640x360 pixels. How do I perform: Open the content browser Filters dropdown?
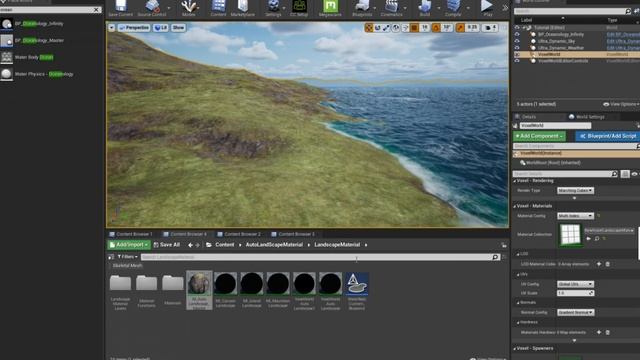[x=127, y=257]
